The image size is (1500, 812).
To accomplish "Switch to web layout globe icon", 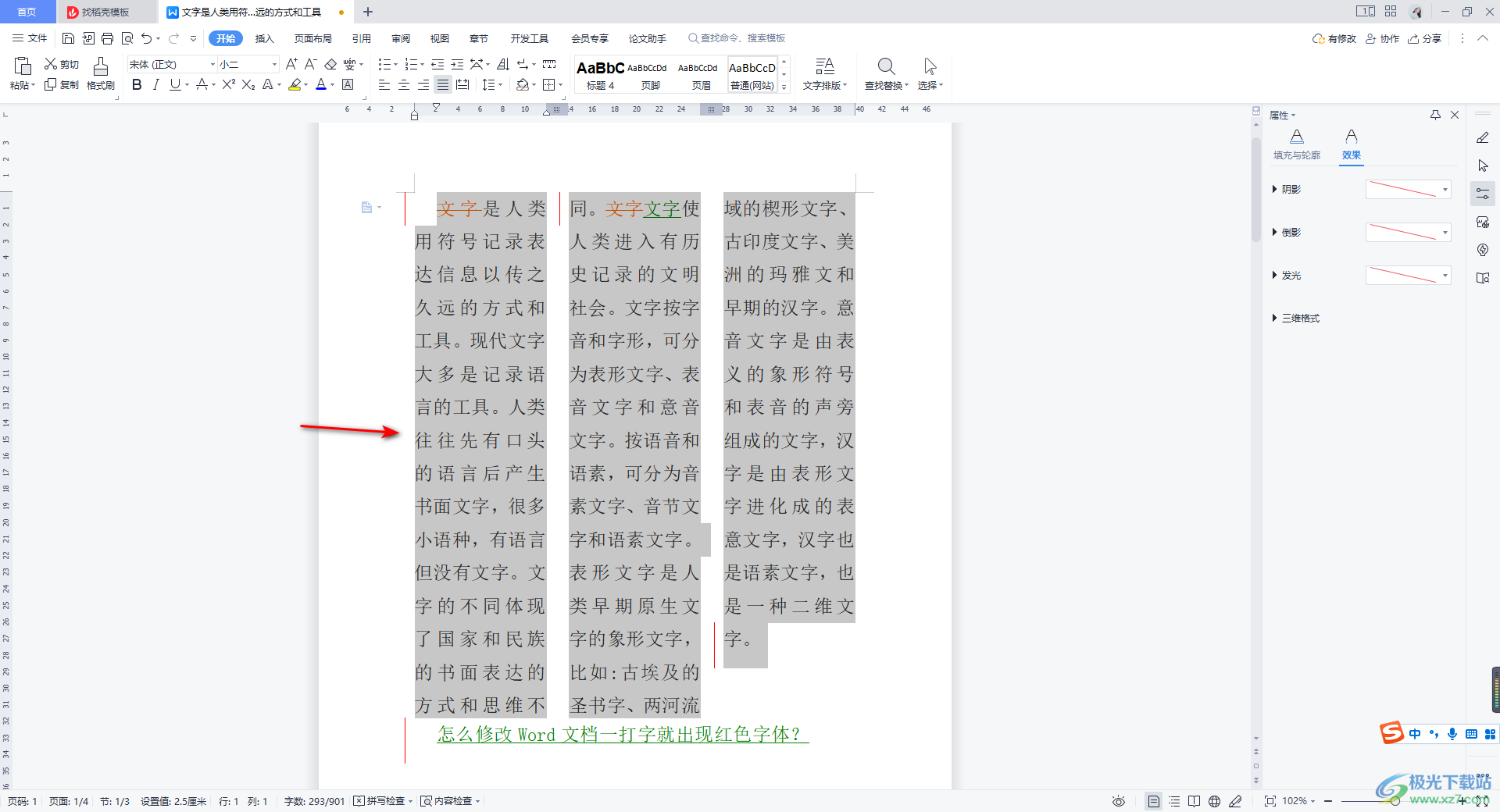I will click(1214, 801).
